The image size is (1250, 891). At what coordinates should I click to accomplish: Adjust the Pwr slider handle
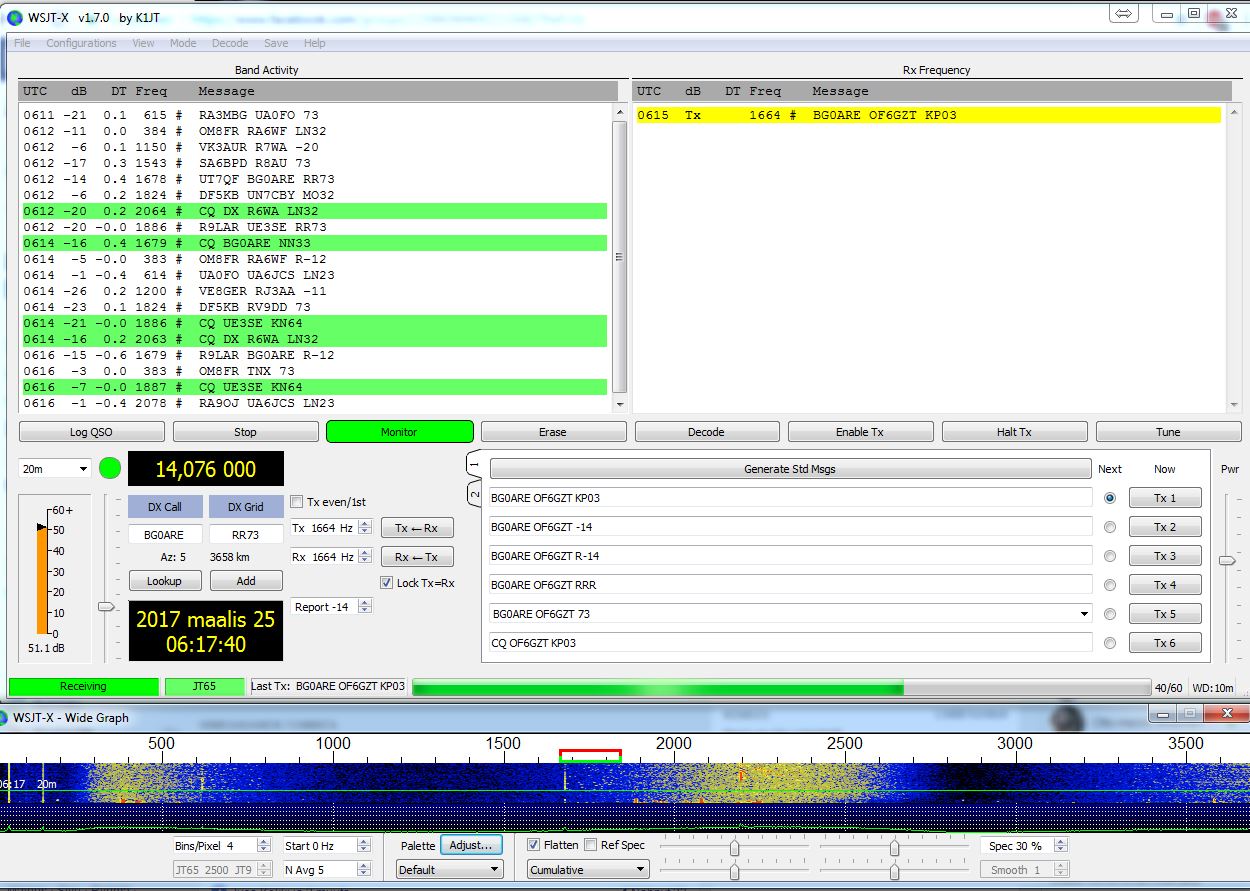[1227, 561]
